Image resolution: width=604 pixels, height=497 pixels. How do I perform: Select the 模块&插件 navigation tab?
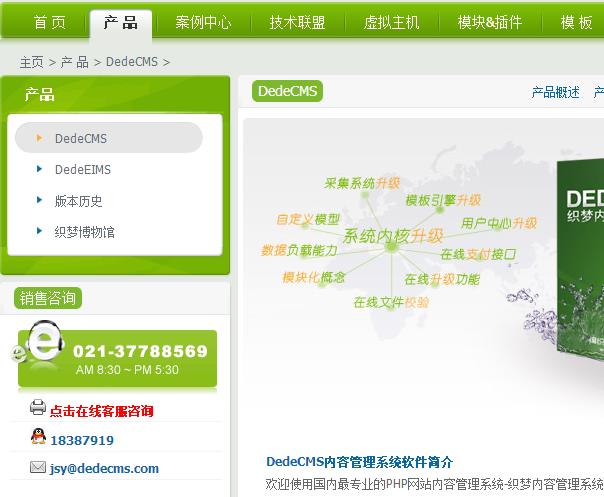click(x=489, y=22)
